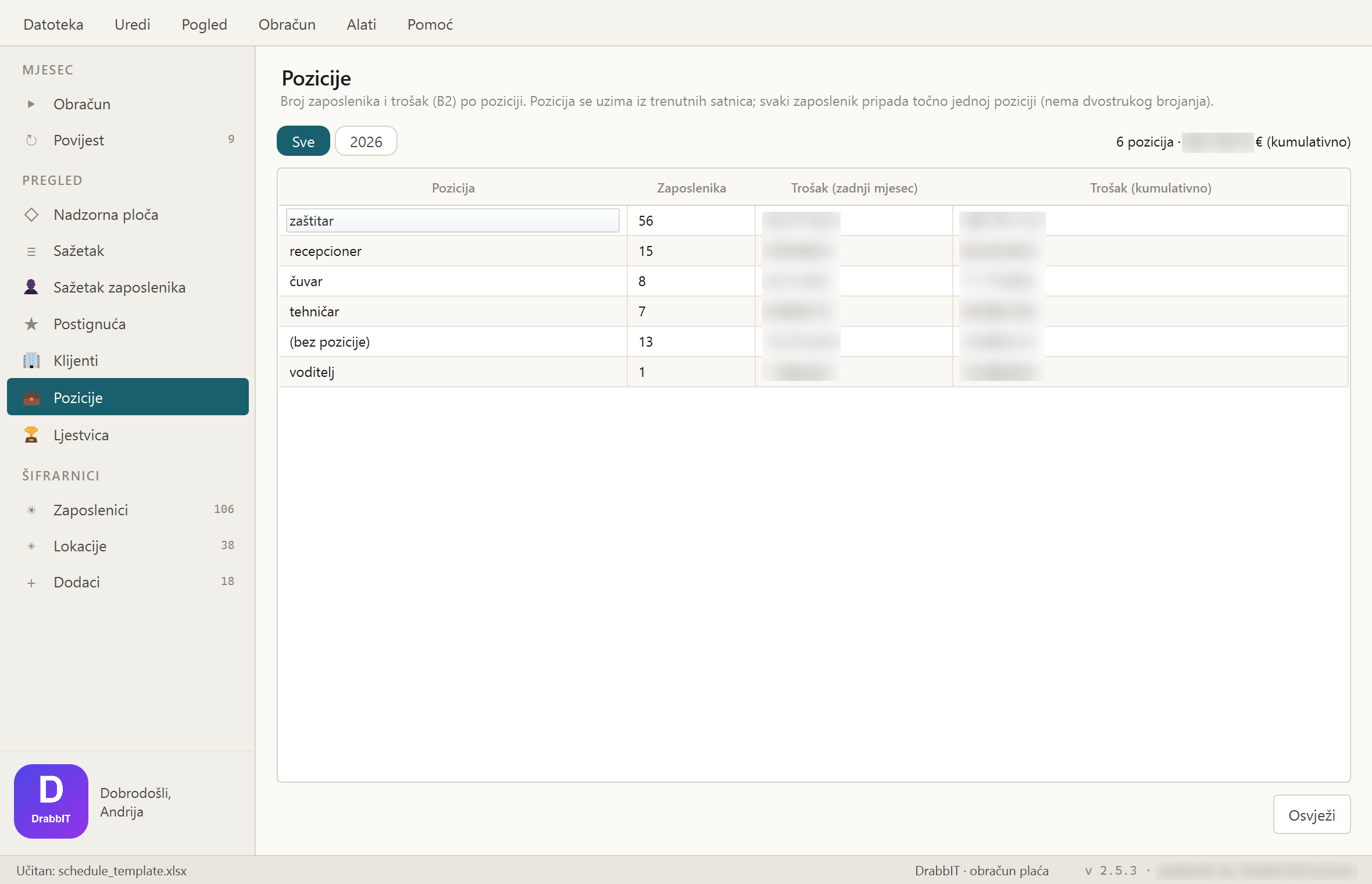Viewport: 1372px width, 884px height.
Task: Open the Obračun menu in menu bar
Action: point(287,24)
